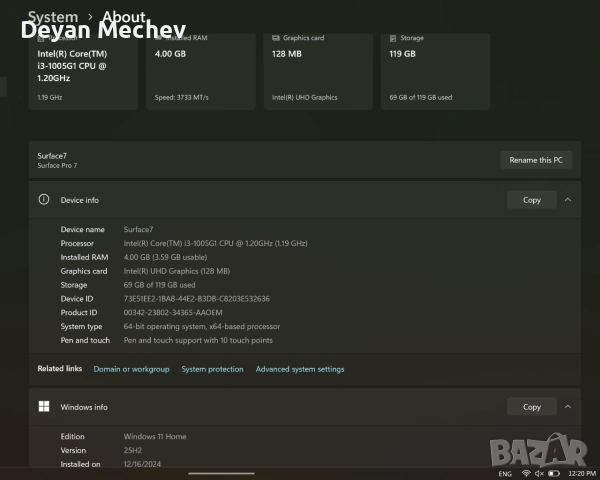Open the Installed RAM 4.00 GB card
Viewport: 600px width, 480px height.
coord(201,72)
